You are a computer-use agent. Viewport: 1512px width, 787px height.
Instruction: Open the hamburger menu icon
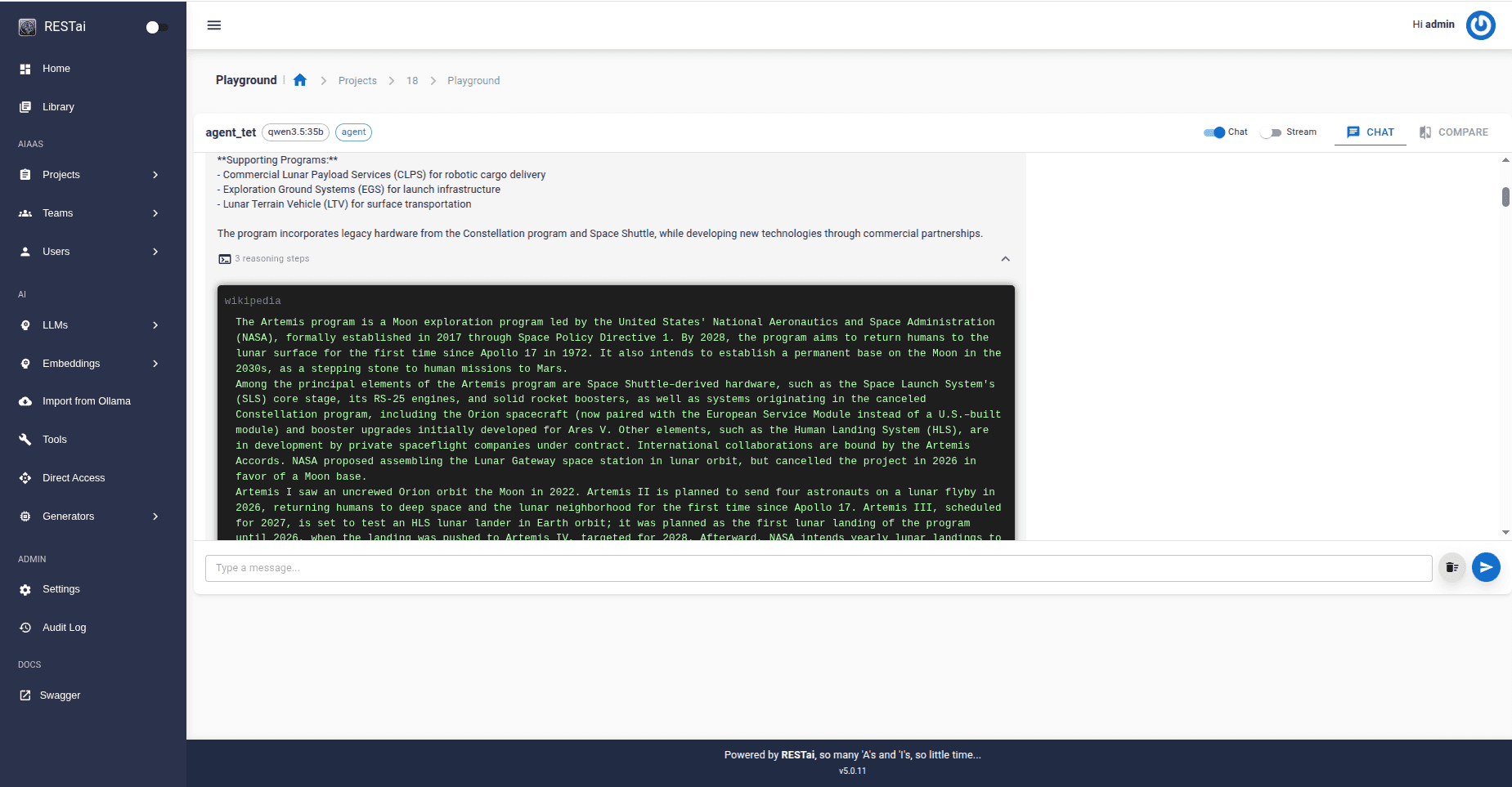[x=214, y=25]
